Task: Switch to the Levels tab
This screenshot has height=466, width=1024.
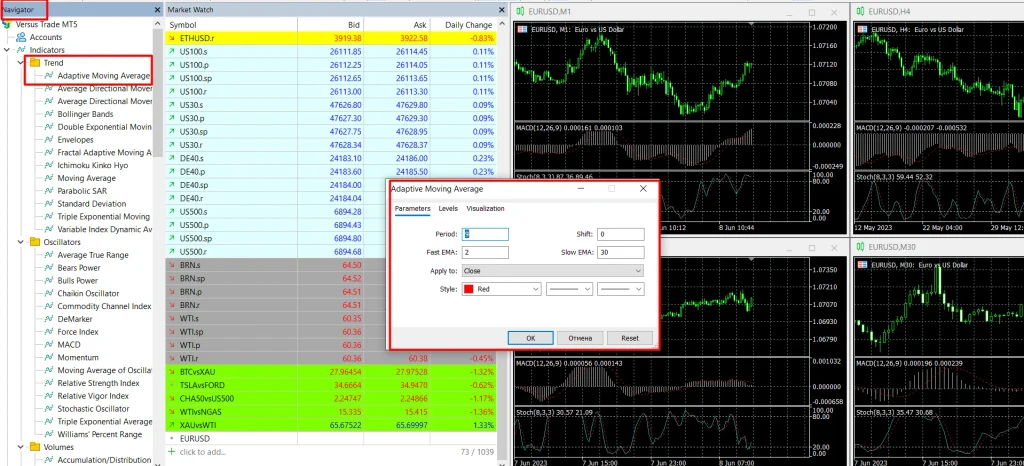Action: tap(448, 209)
